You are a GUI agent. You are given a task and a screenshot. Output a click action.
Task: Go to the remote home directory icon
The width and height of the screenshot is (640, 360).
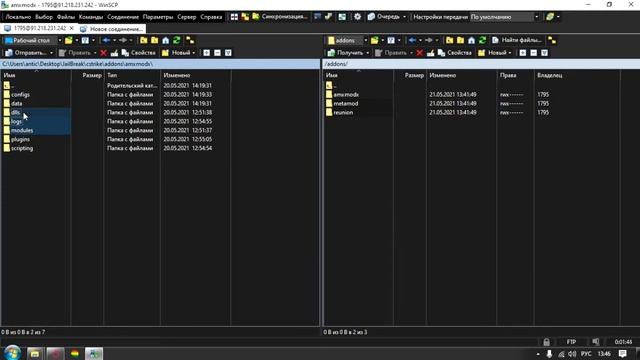(471, 40)
